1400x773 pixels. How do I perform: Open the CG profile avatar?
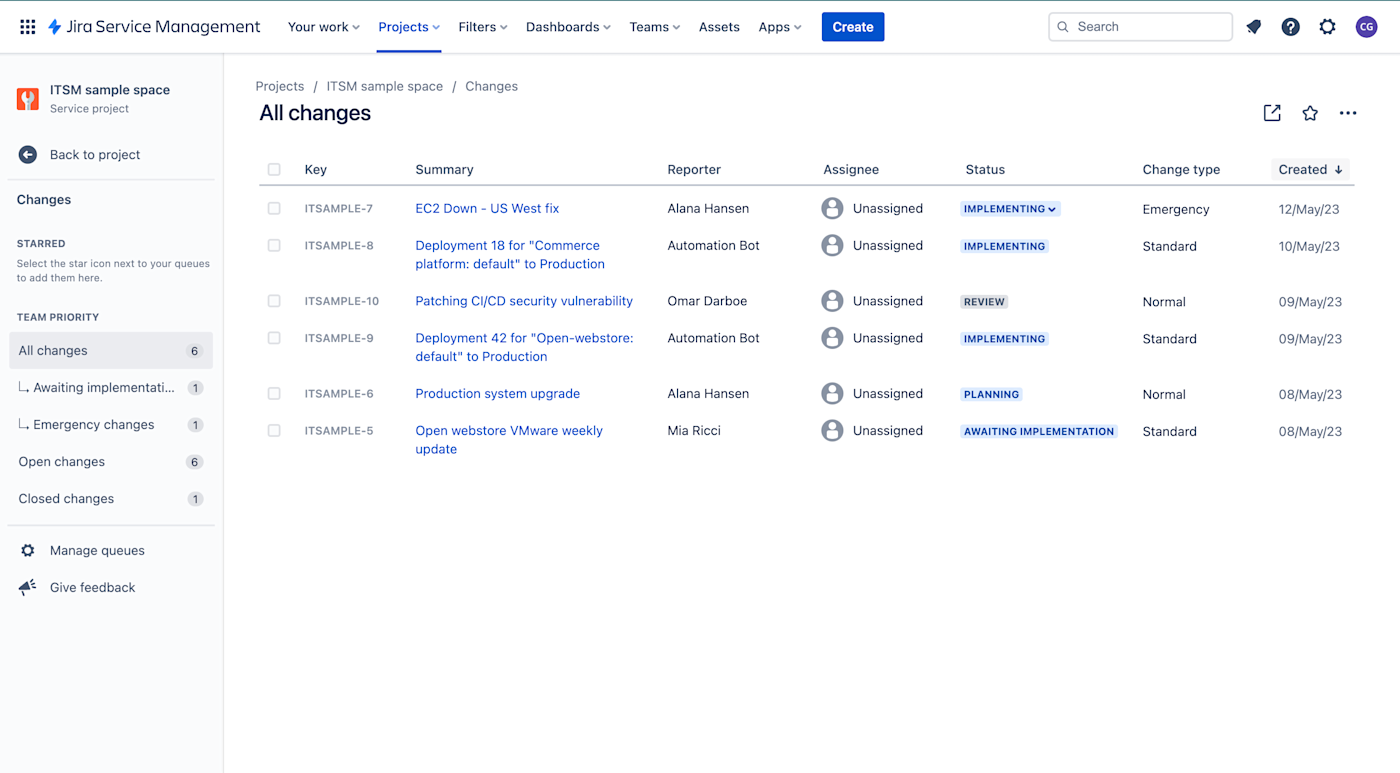[x=1366, y=27]
